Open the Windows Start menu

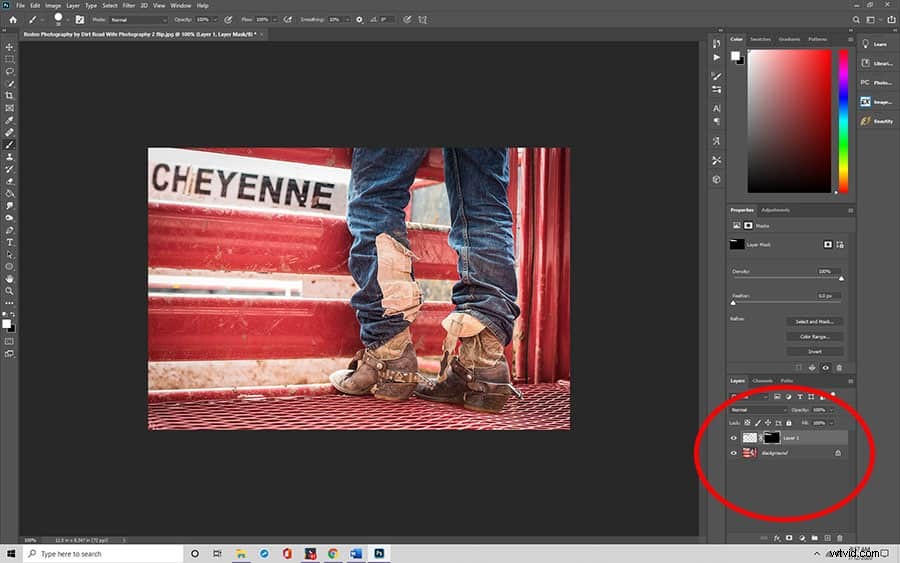(x=11, y=554)
